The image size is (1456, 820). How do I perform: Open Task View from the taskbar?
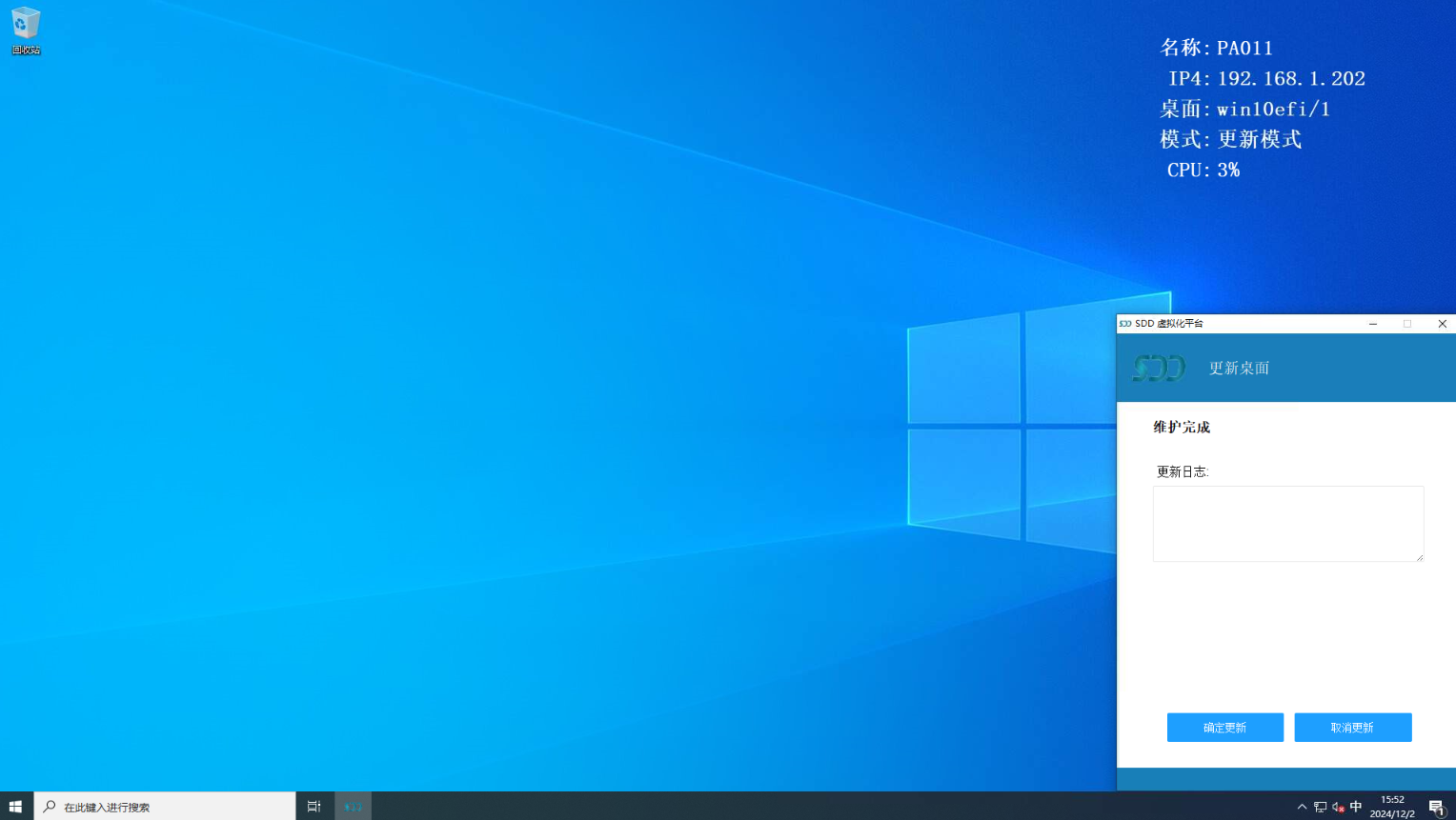tap(313, 806)
